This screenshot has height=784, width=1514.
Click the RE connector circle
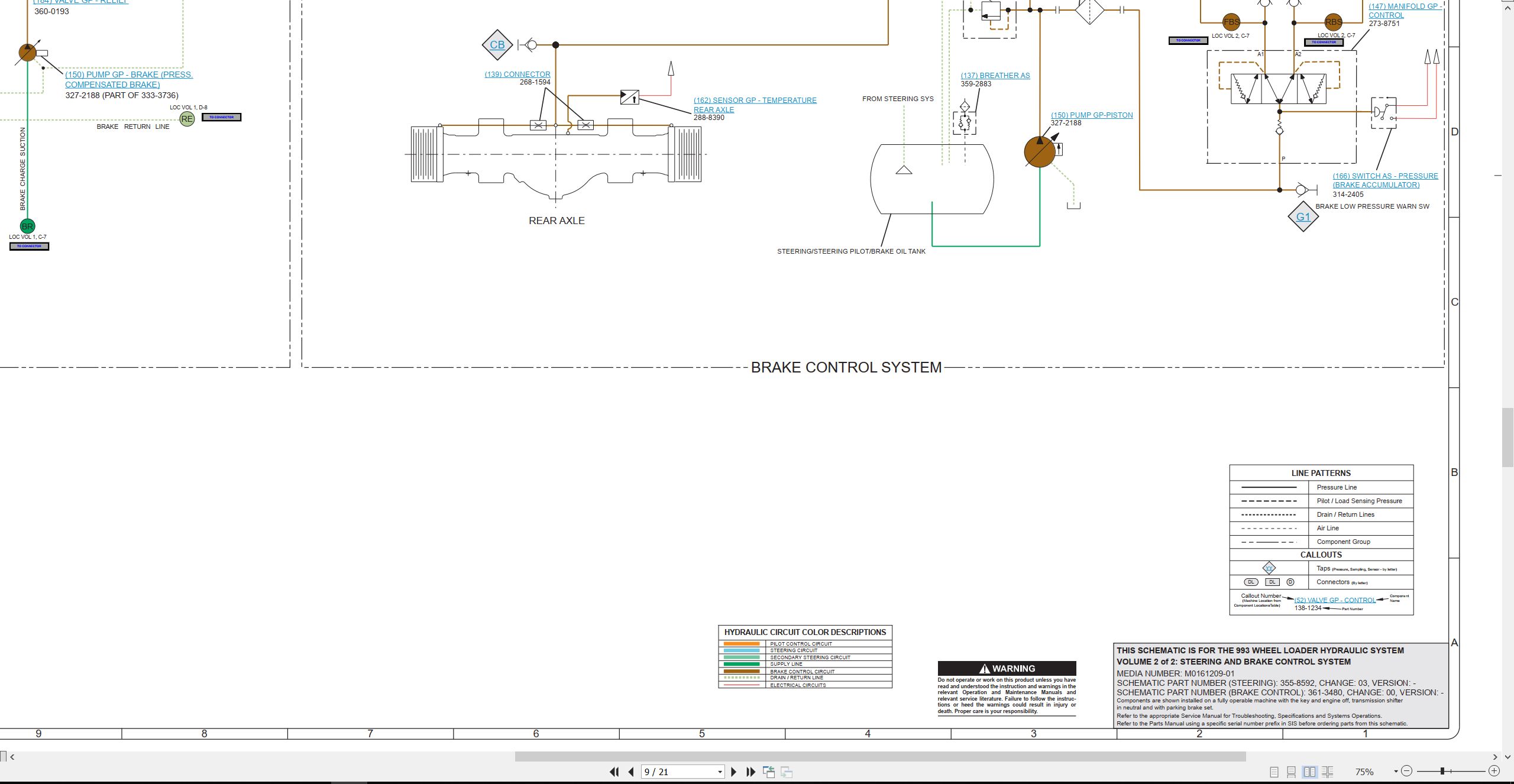187,119
